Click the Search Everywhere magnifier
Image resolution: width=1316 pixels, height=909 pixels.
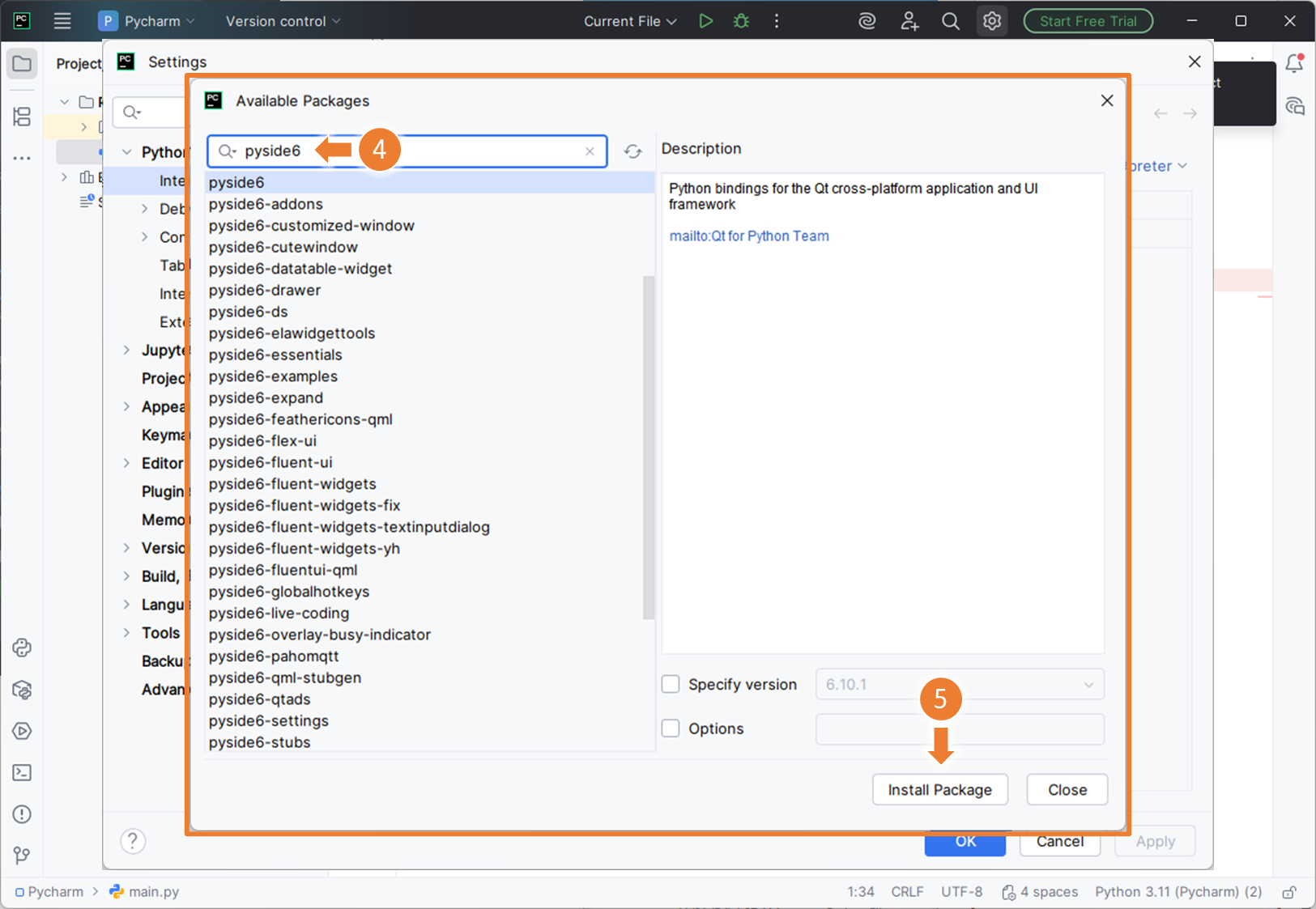951,21
